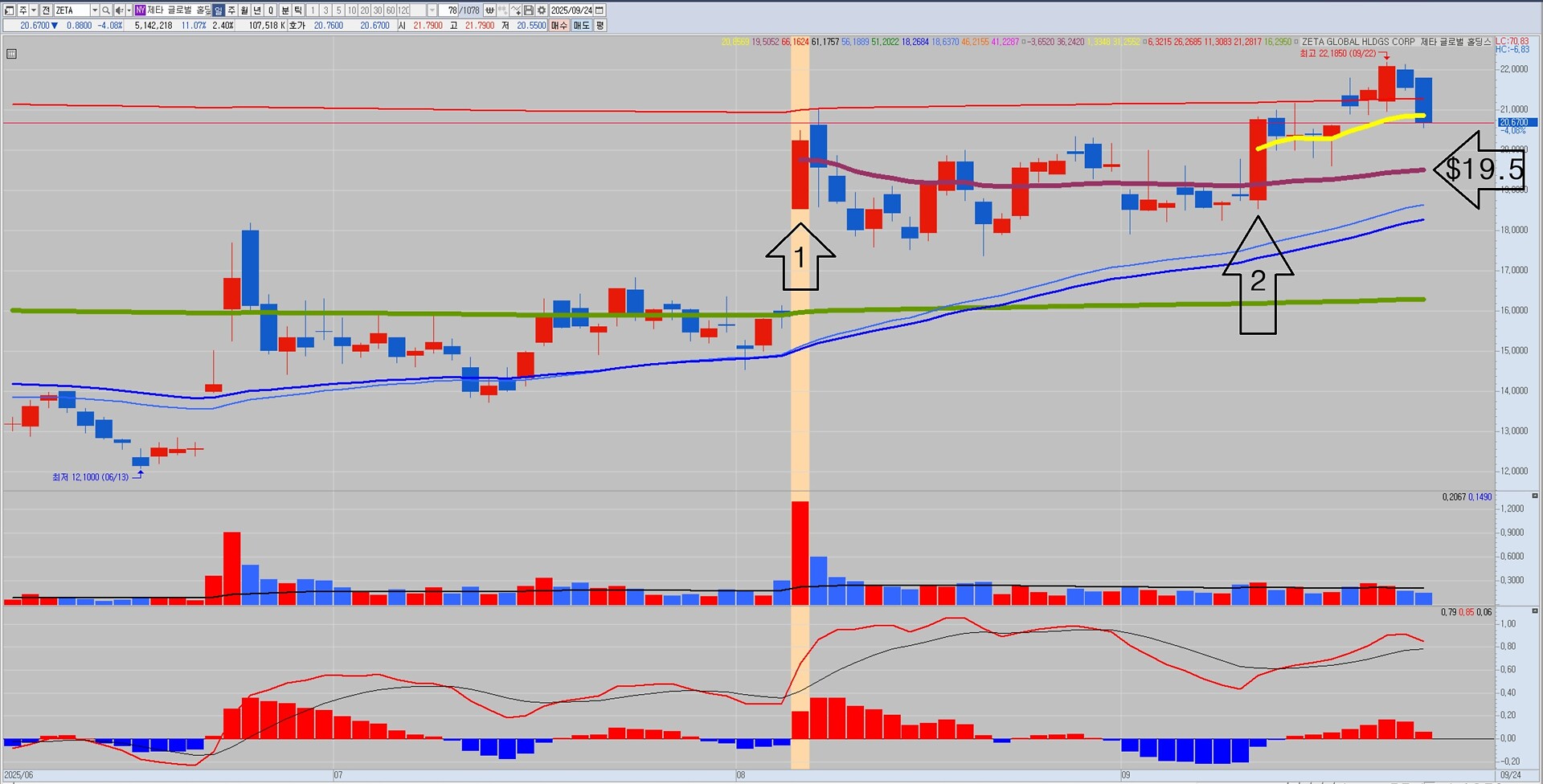Click the won currency toggle icon
Viewport: 1543px width, 784px height.
pyautogui.click(x=489, y=10)
